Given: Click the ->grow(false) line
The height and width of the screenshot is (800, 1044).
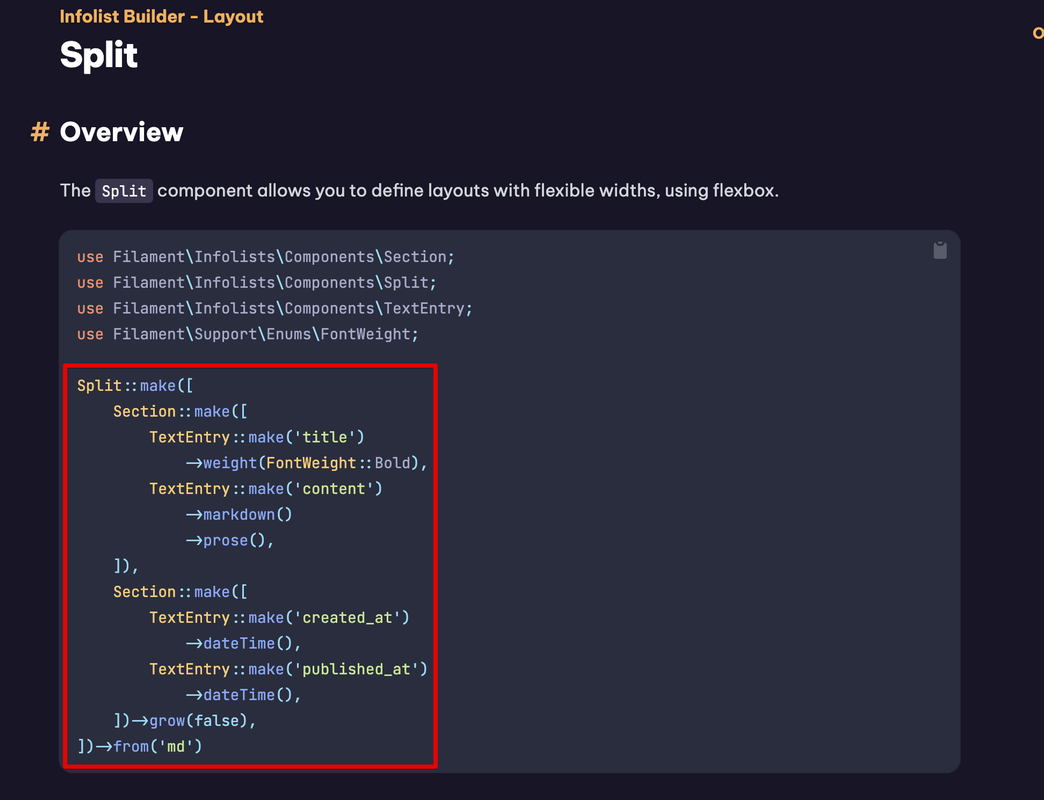Looking at the screenshot, I should (x=184, y=721).
